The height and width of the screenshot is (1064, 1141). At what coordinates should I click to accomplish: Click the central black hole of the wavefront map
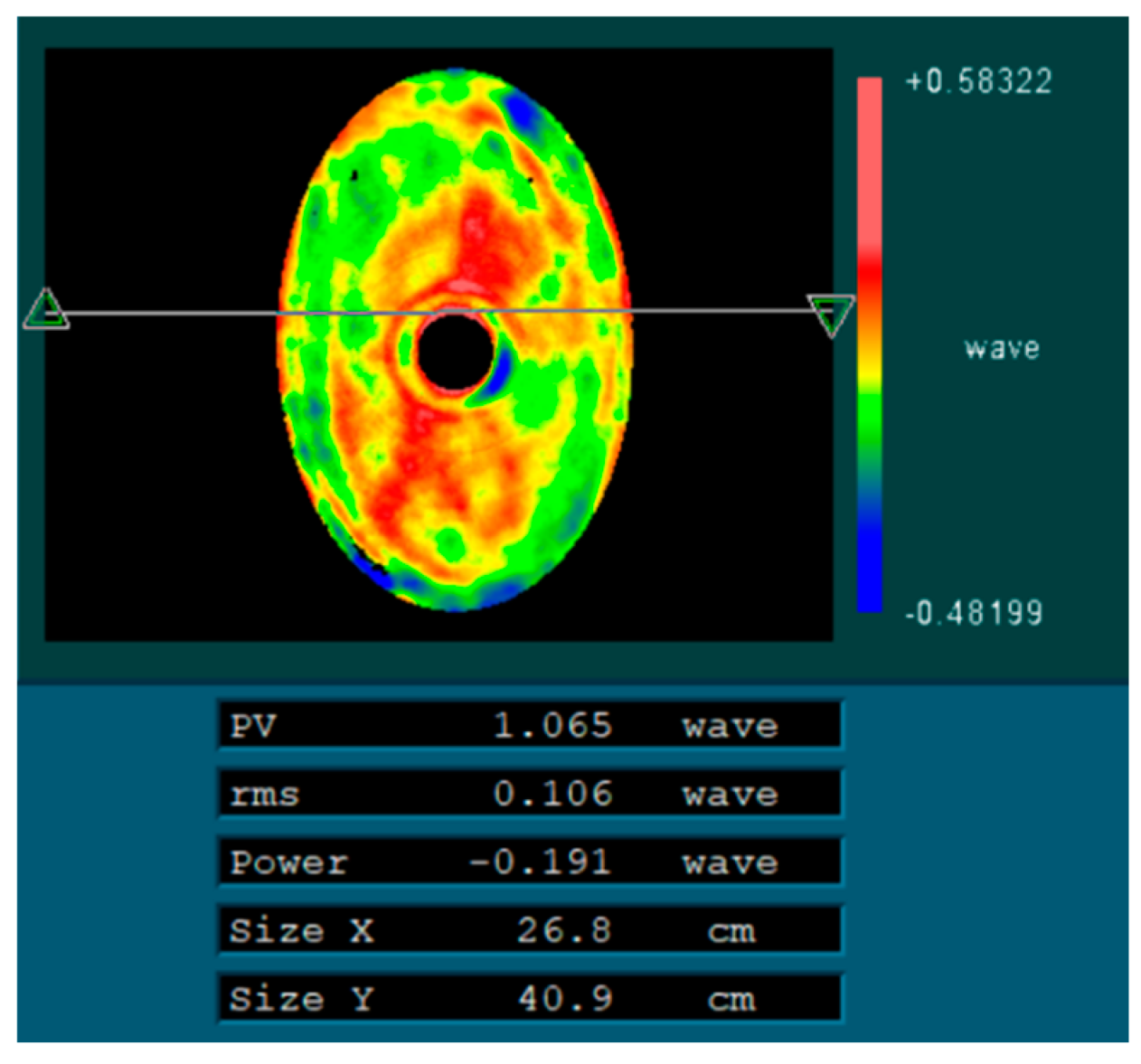[x=454, y=353]
